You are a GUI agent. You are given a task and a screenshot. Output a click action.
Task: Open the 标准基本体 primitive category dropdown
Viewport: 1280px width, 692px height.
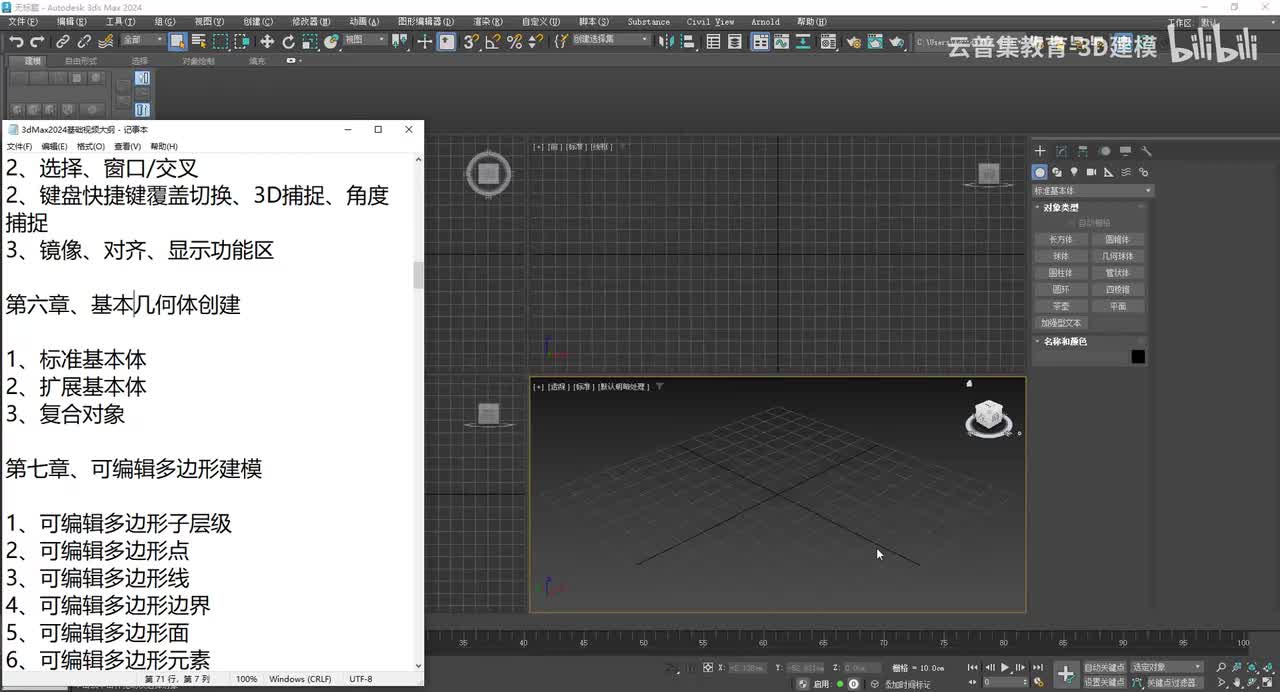1092,190
